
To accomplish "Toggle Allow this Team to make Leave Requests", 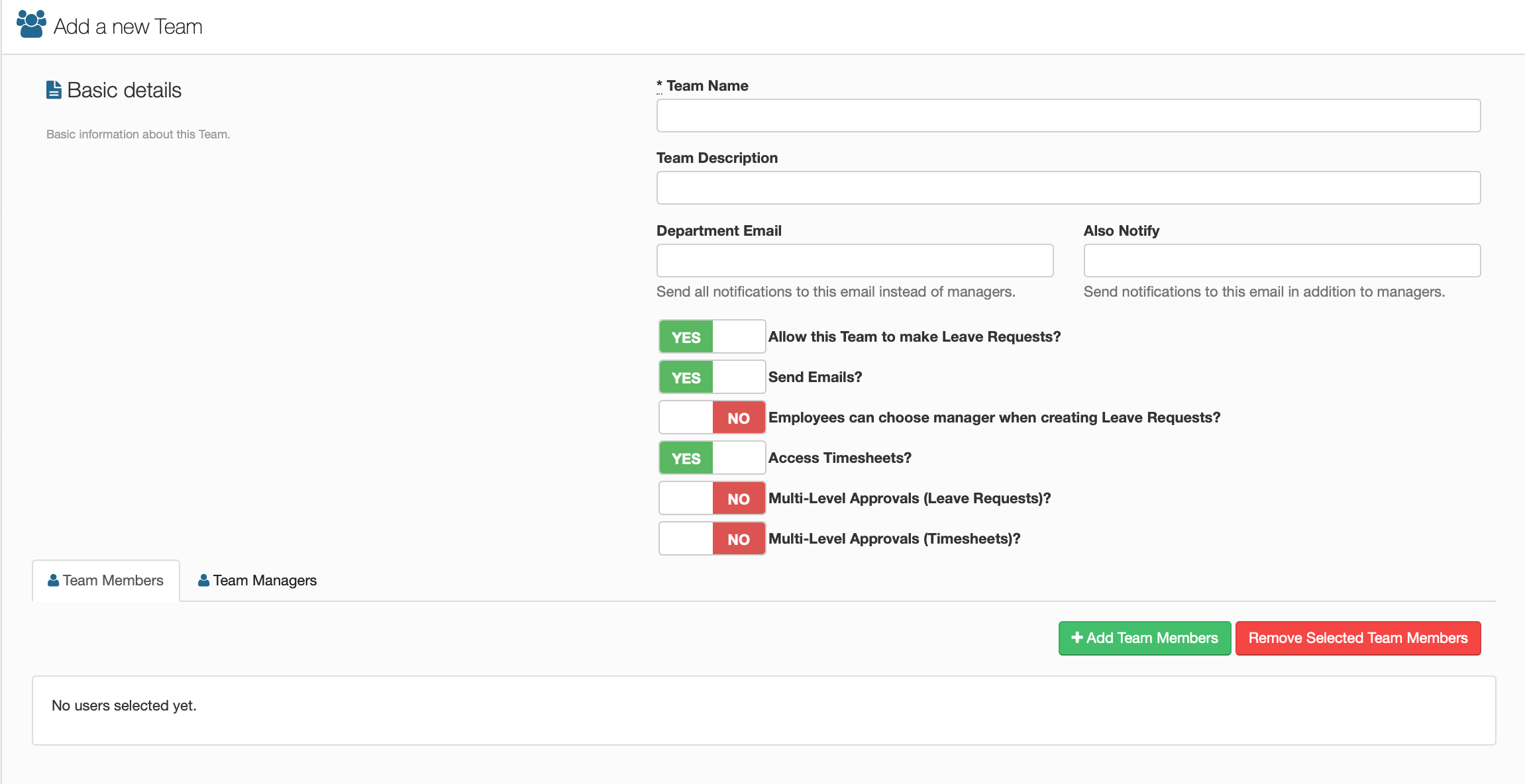I will [712, 337].
